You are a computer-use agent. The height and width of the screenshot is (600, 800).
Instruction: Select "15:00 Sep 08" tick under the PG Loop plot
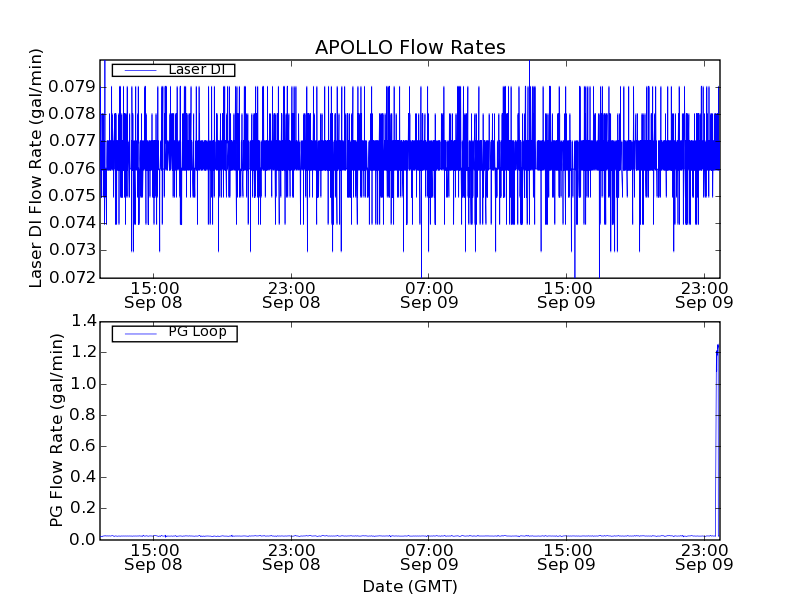(x=152, y=557)
